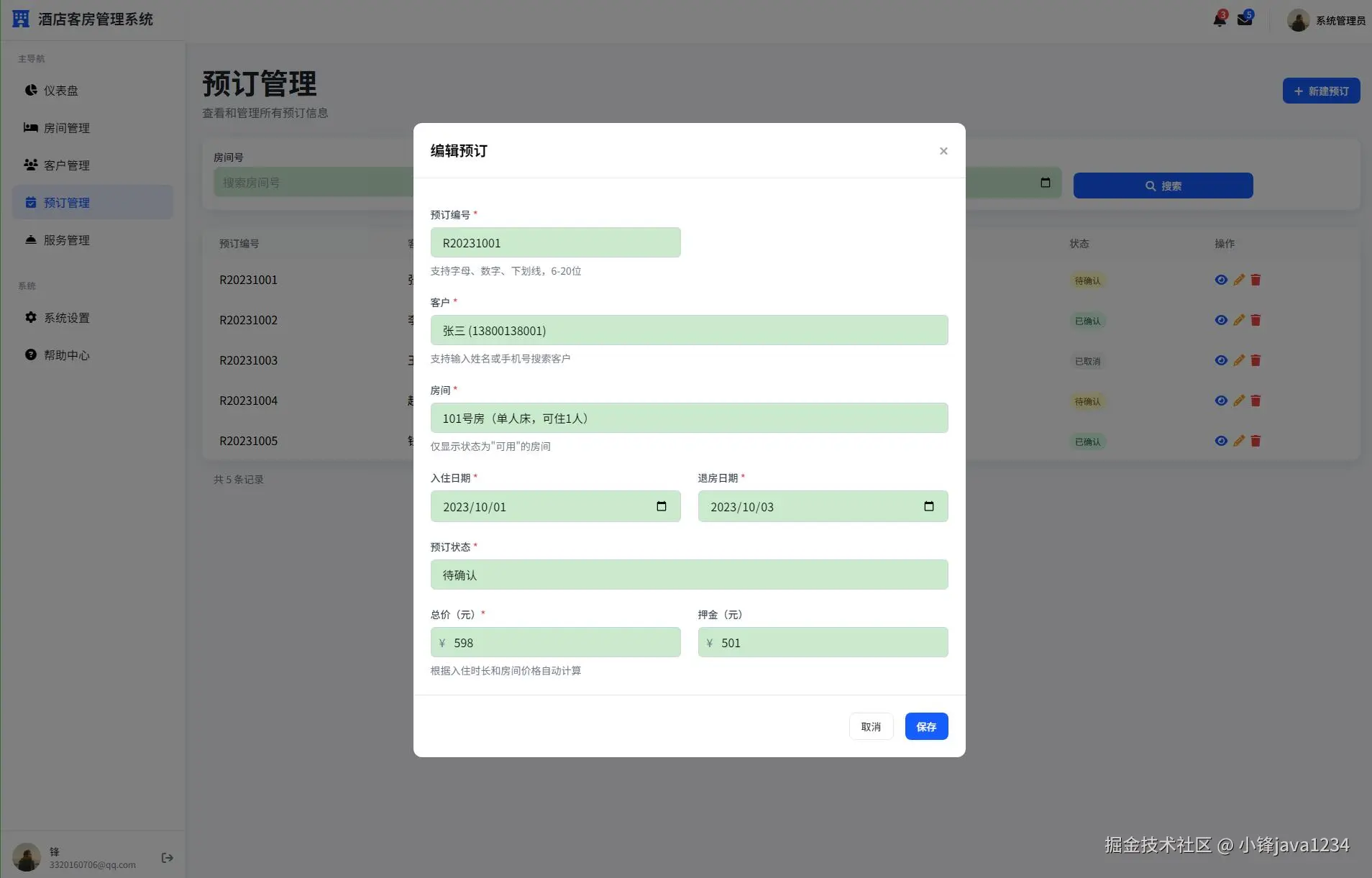Edit booking R20231004 pencil icon
Viewport: 1372px width, 878px height.
point(1238,401)
